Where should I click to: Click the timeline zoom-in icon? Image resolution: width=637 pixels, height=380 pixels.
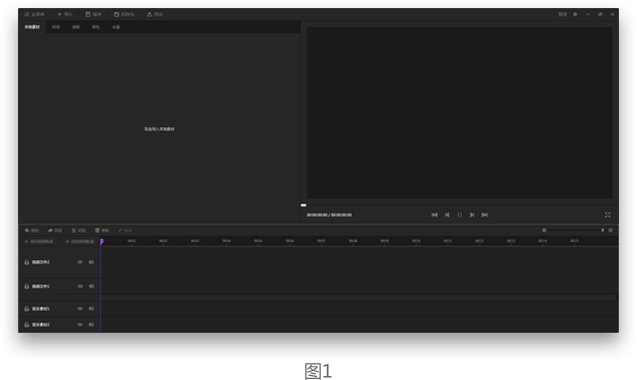click(611, 230)
